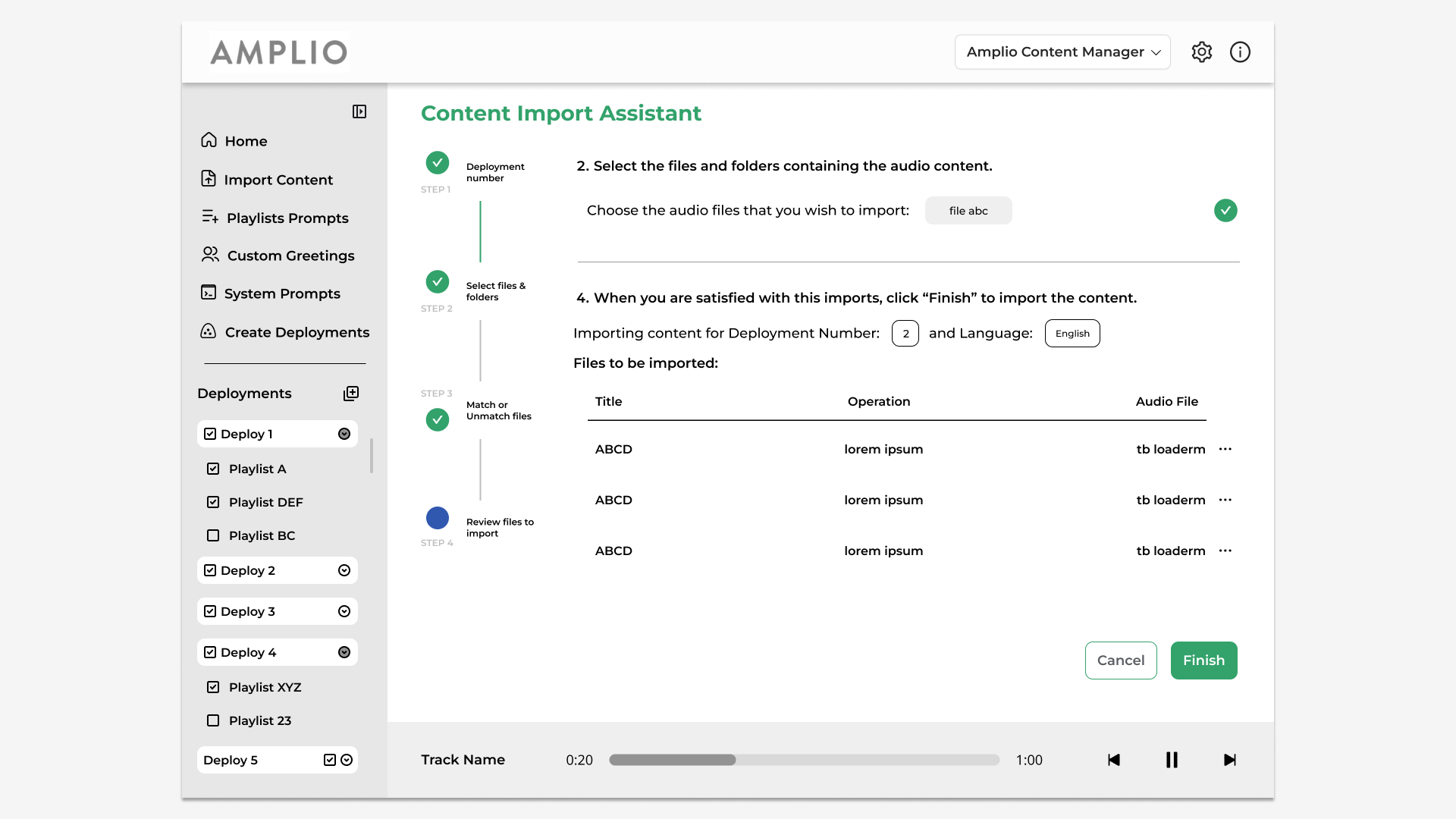Go to Match or Unmatch files step

[x=499, y=410]
